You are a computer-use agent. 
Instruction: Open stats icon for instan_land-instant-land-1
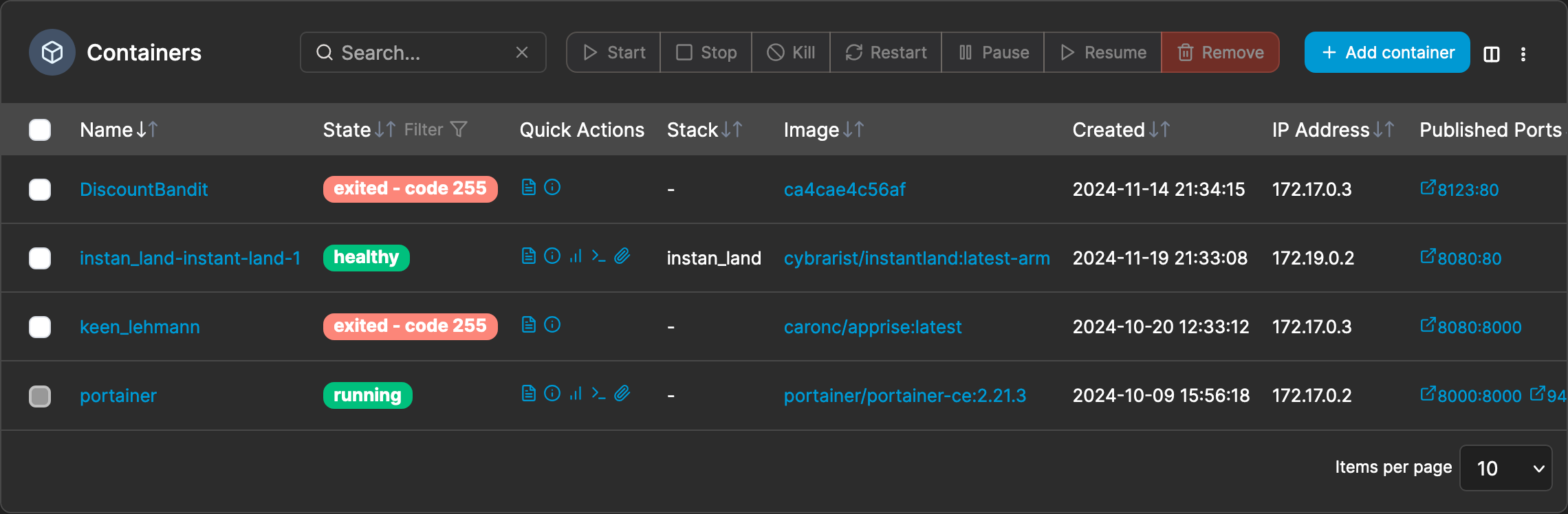coord(576,256)
